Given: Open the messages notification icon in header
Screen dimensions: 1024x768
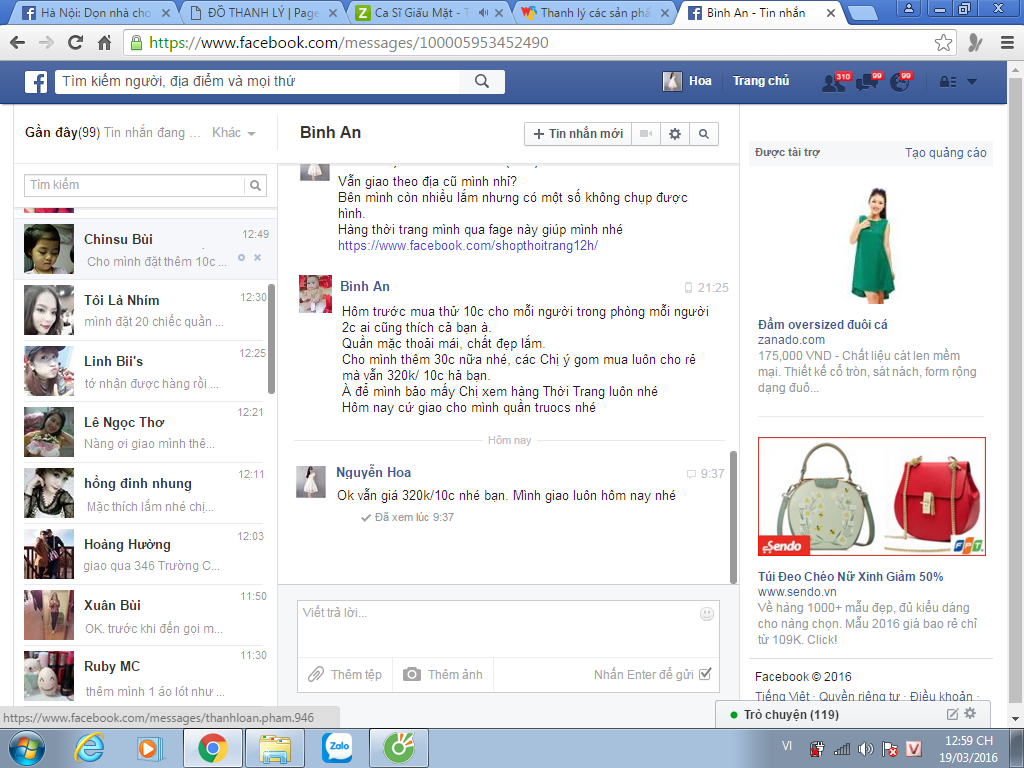Looking at the screenshot, I should (x=866, y=83).
